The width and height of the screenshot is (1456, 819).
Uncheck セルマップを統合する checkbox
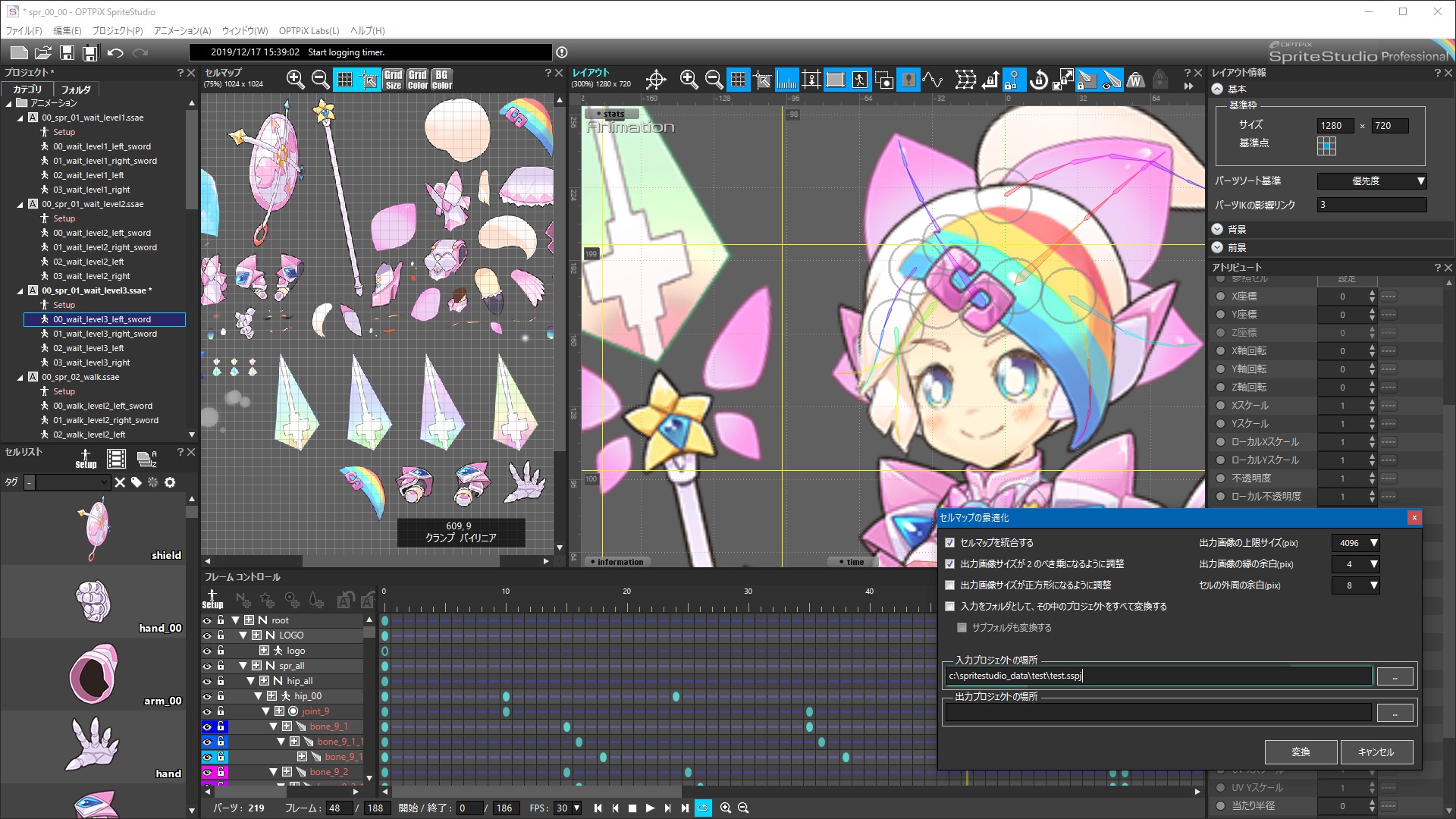[949, 543]
